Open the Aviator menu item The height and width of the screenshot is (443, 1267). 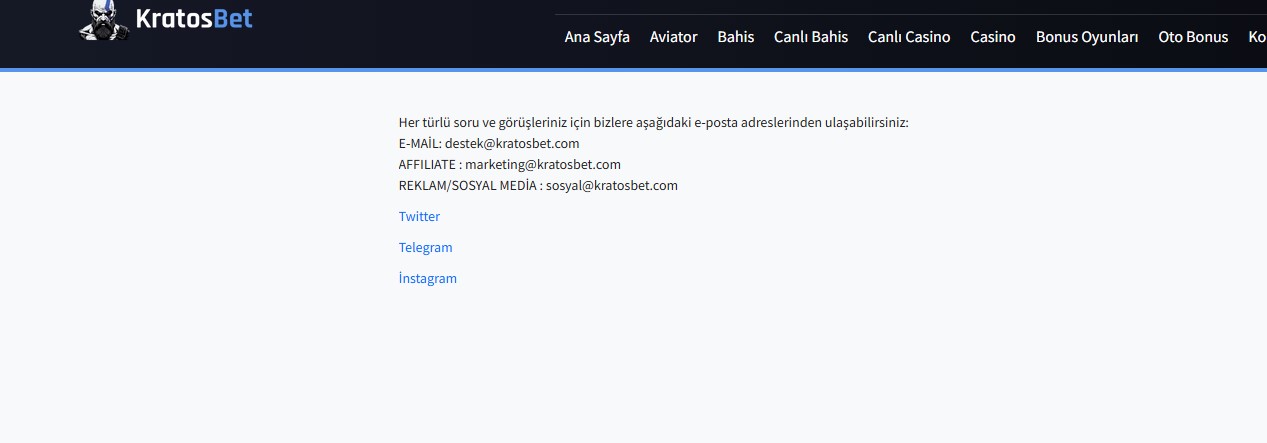[673, 37]
